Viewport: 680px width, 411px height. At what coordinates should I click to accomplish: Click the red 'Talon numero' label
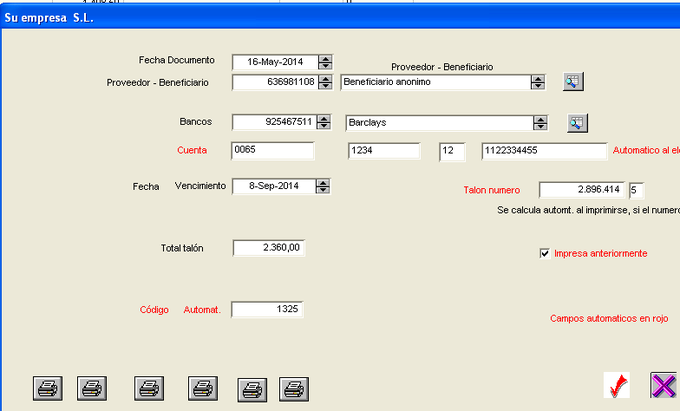[492, 190]
